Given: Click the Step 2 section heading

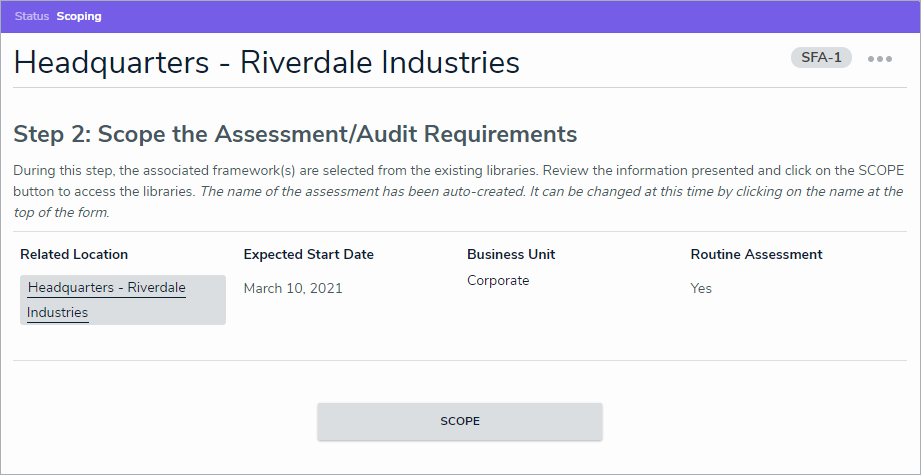Looking at the screenshot, I should pyautogui.click(x=295, y=134).
